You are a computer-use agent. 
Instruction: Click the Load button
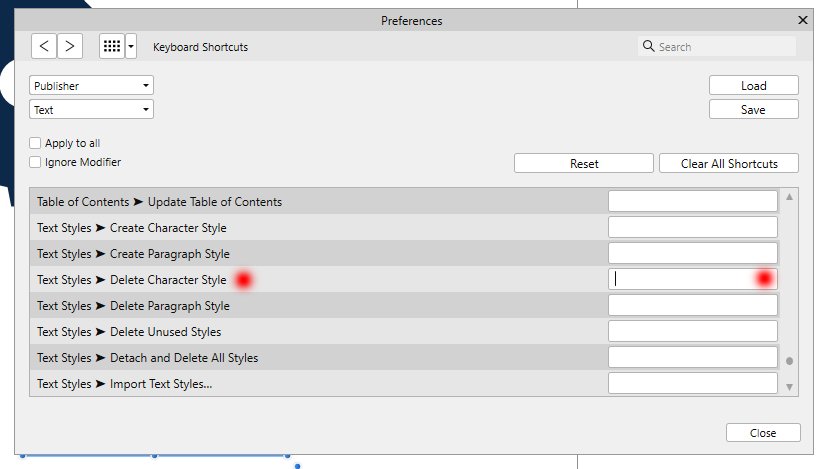point(753,85)
